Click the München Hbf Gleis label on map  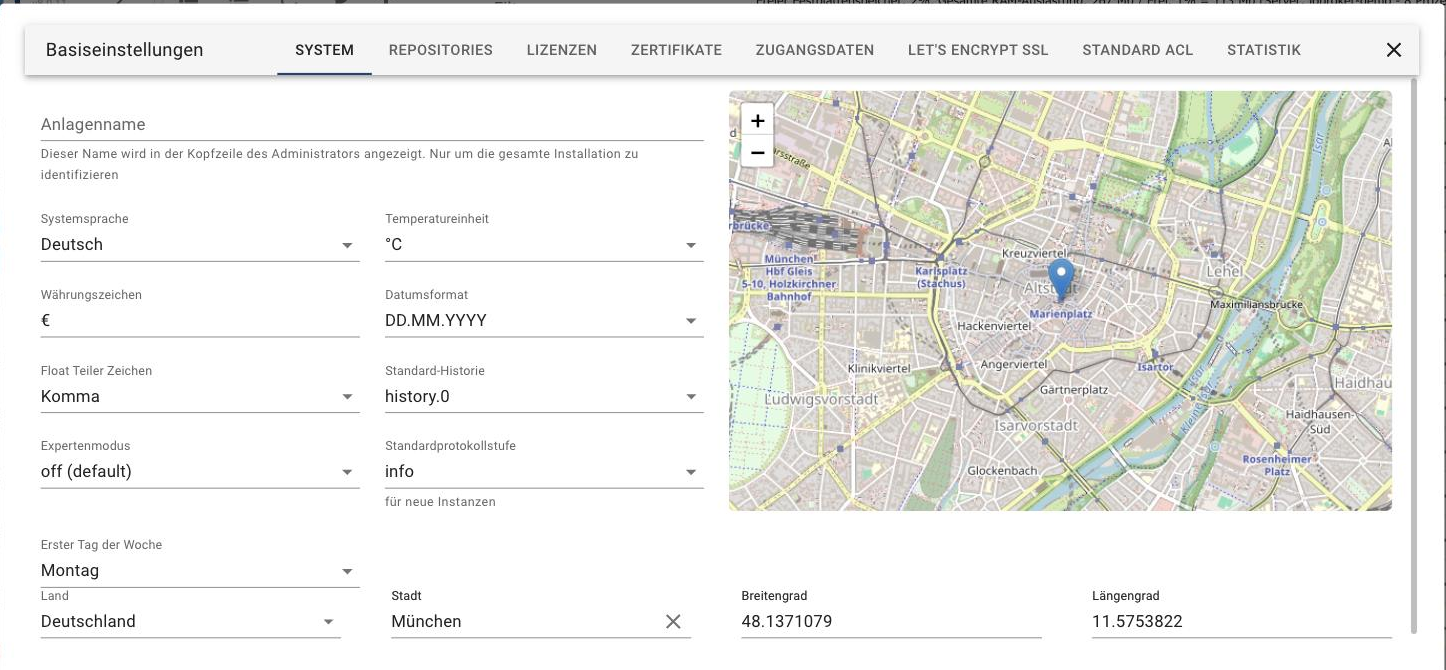click(x=789, y=277)
